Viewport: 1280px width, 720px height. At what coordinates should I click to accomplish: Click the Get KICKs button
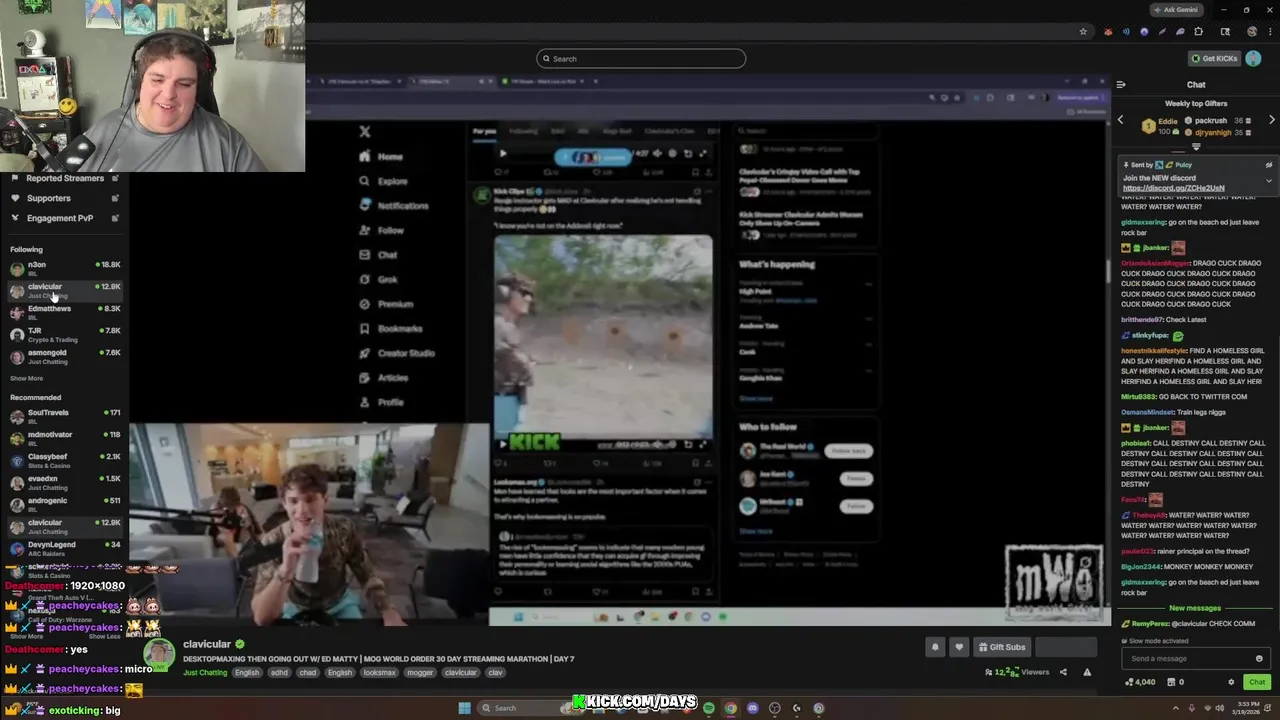1215,58
